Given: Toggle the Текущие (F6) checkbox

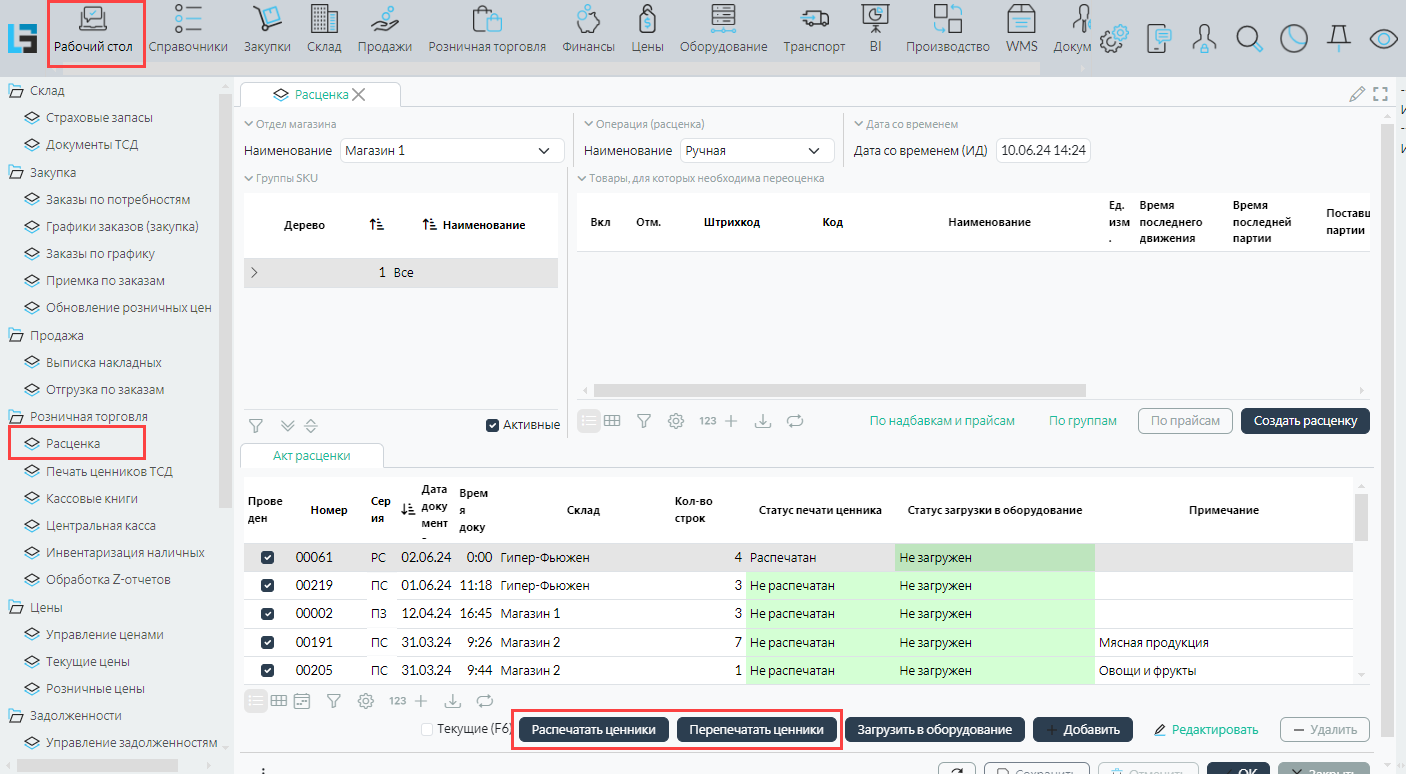Looking at the screenshot, I should tap(428, 729).
